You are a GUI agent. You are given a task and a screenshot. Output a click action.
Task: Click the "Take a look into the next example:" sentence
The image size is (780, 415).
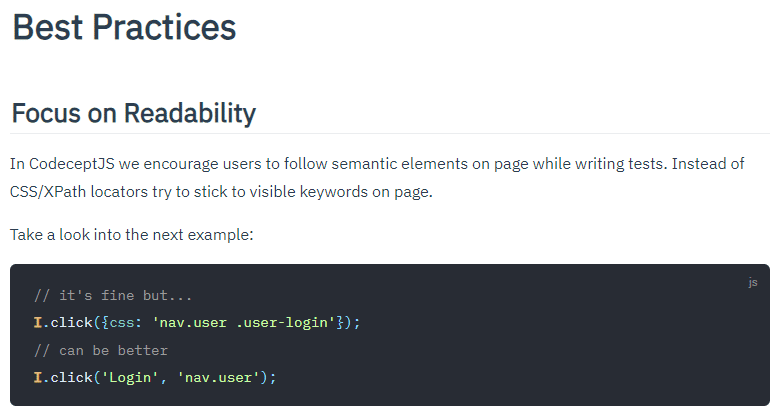coord(132,234)
